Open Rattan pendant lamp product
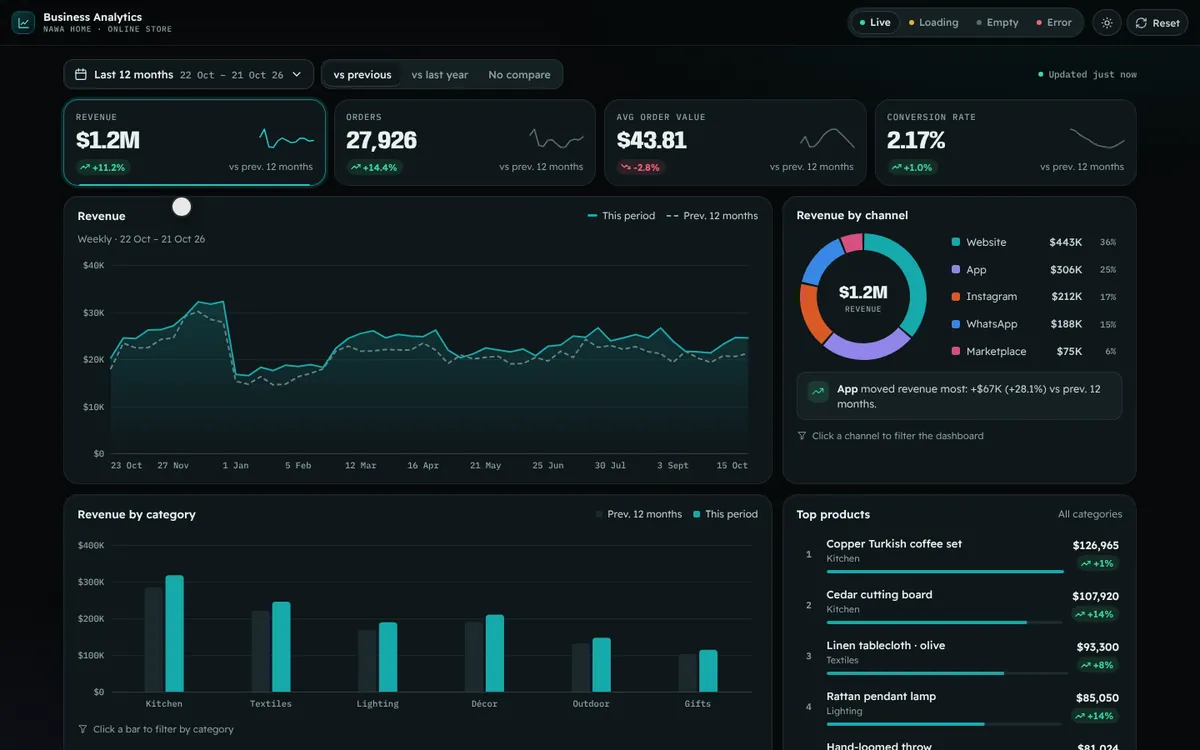Screen dimensions: 1200x750 [x=960, y=706]
